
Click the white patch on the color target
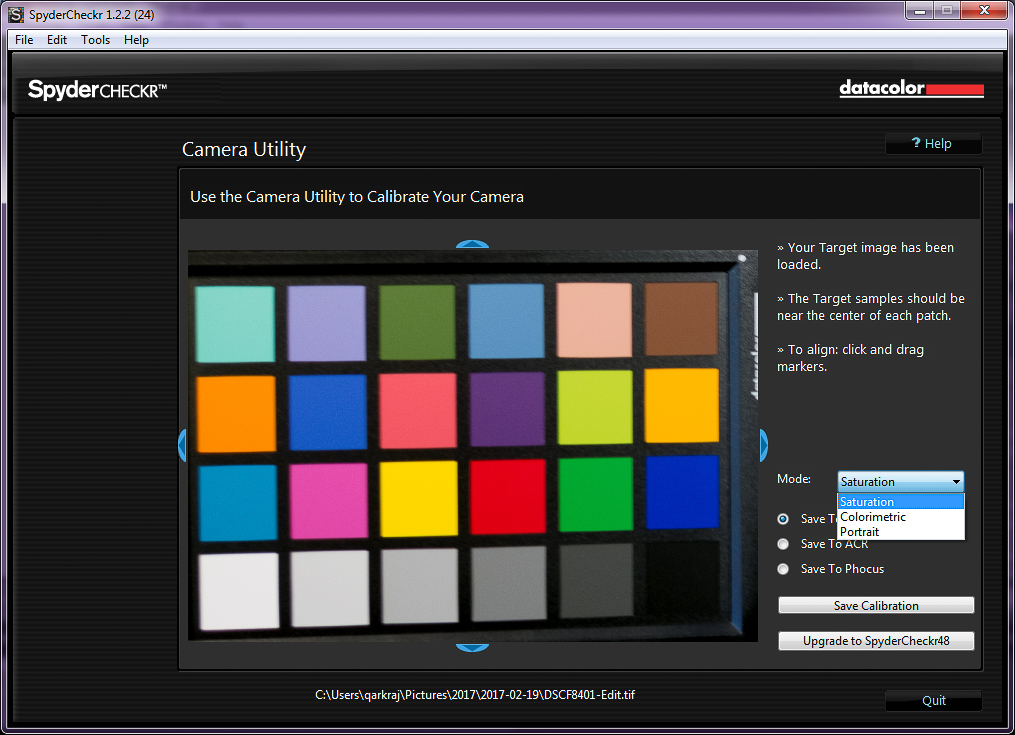pyautogui.click(x=239, y=591)
